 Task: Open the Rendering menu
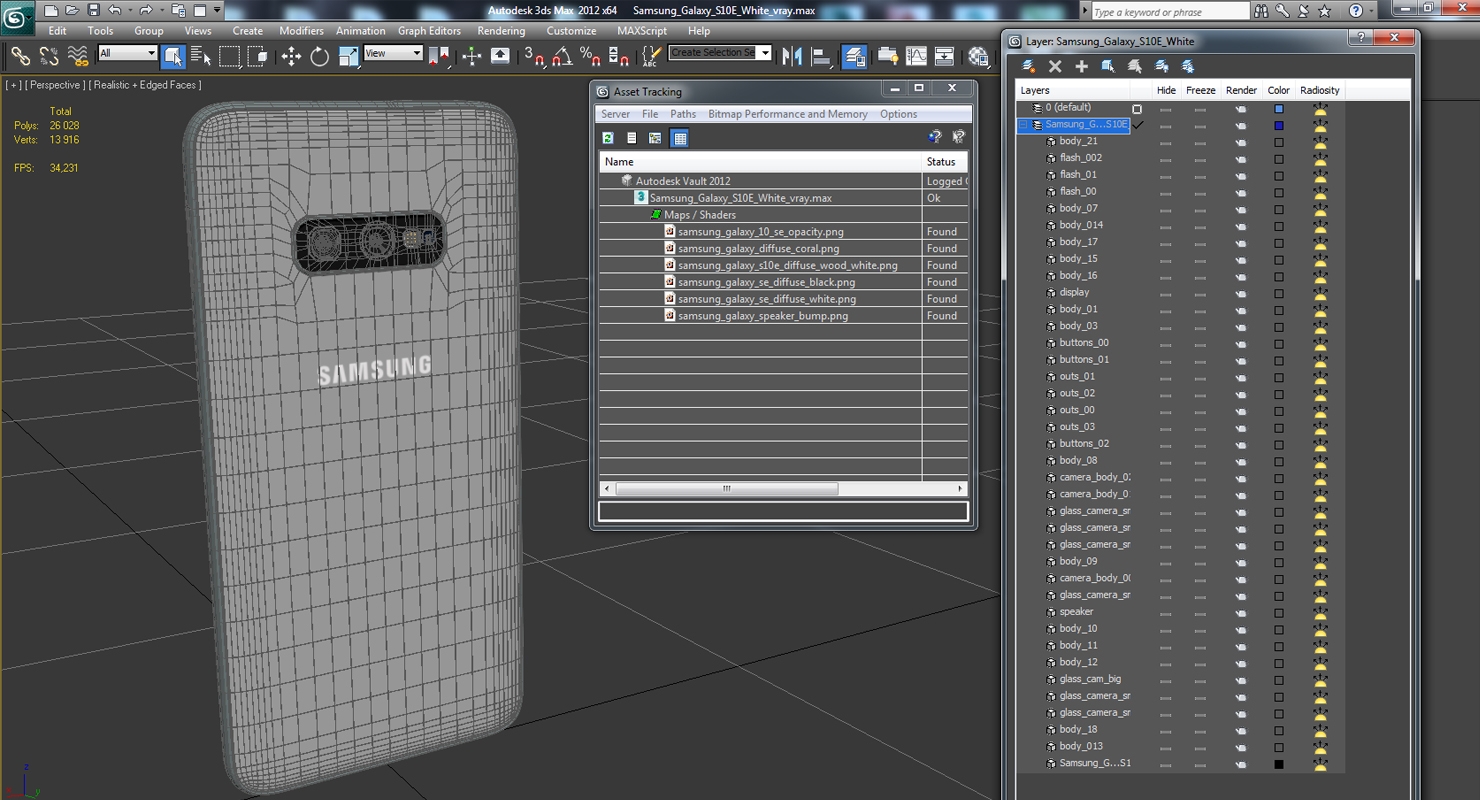(x=501, y=31)
